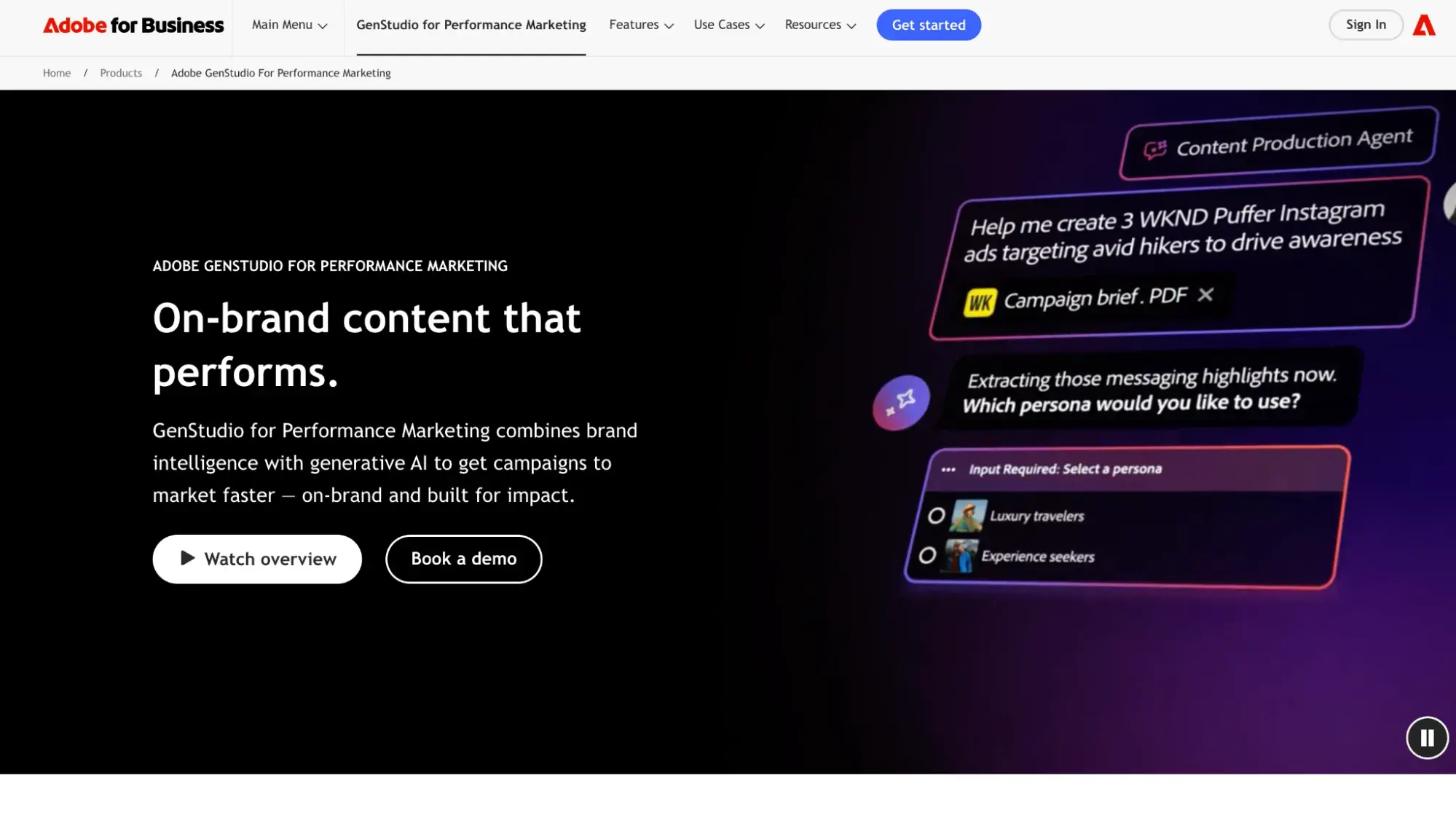Click the Adobe logo in the top-right corner
This screenshot has width=1456, height=837.
pyautogui.click(x=1425, y=24)
